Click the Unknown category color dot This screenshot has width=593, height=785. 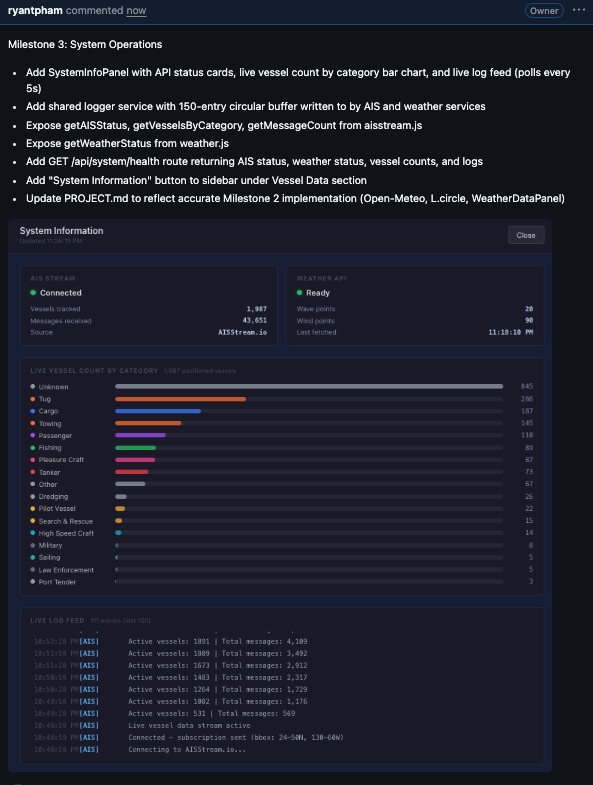(33, 386)
